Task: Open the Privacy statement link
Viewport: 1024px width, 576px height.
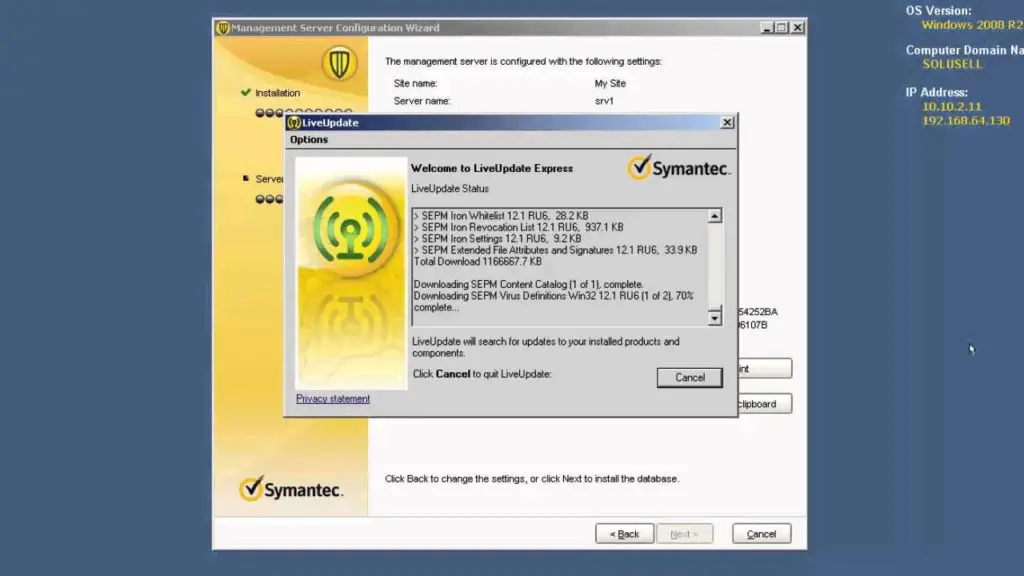Action: pos(333,398)
